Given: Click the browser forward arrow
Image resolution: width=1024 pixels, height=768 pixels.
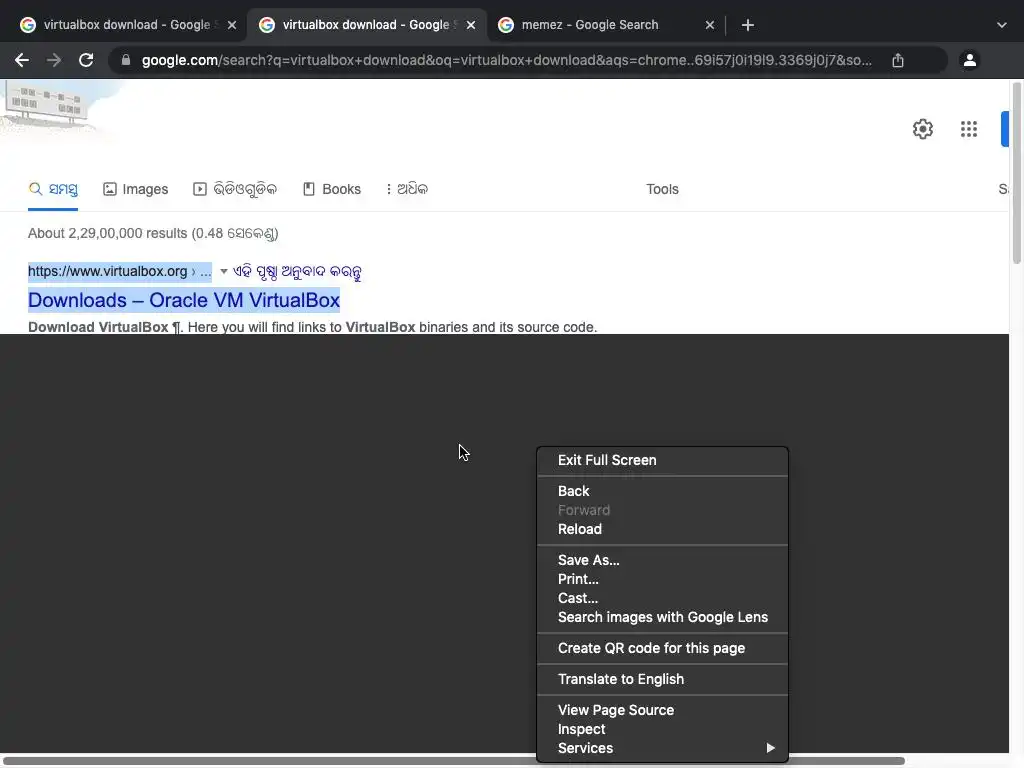Looking at the screenshot, I should pos(54,60).
